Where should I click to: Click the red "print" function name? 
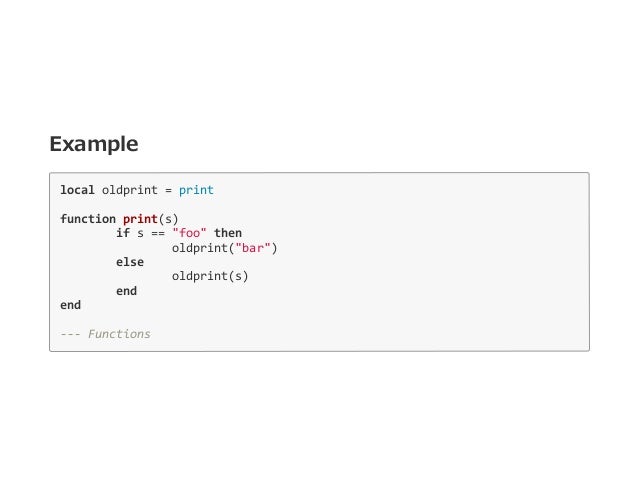tap(140, 218)
